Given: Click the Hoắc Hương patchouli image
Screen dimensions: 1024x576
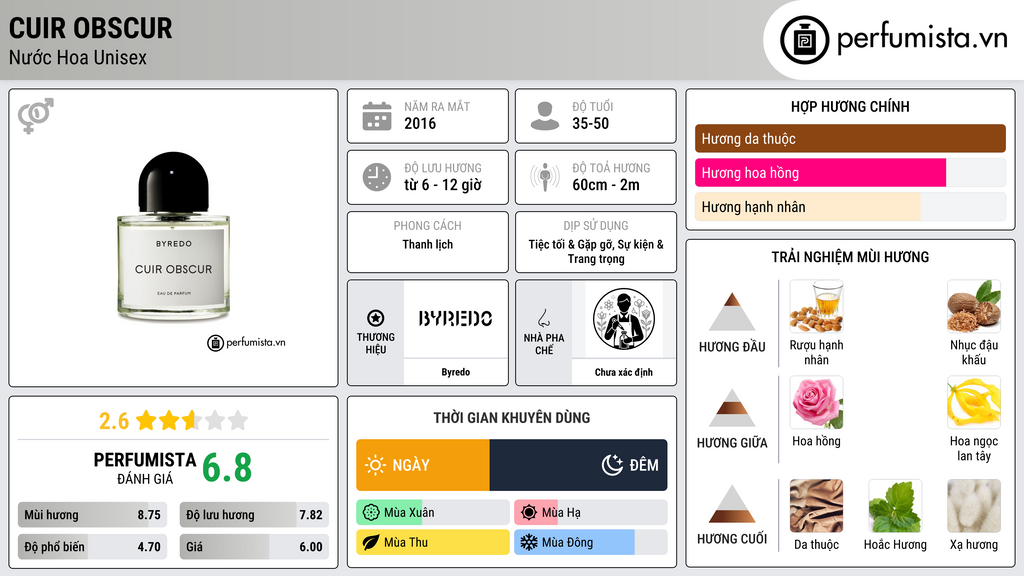Looking at the screenshot, I should click(895, 506).
